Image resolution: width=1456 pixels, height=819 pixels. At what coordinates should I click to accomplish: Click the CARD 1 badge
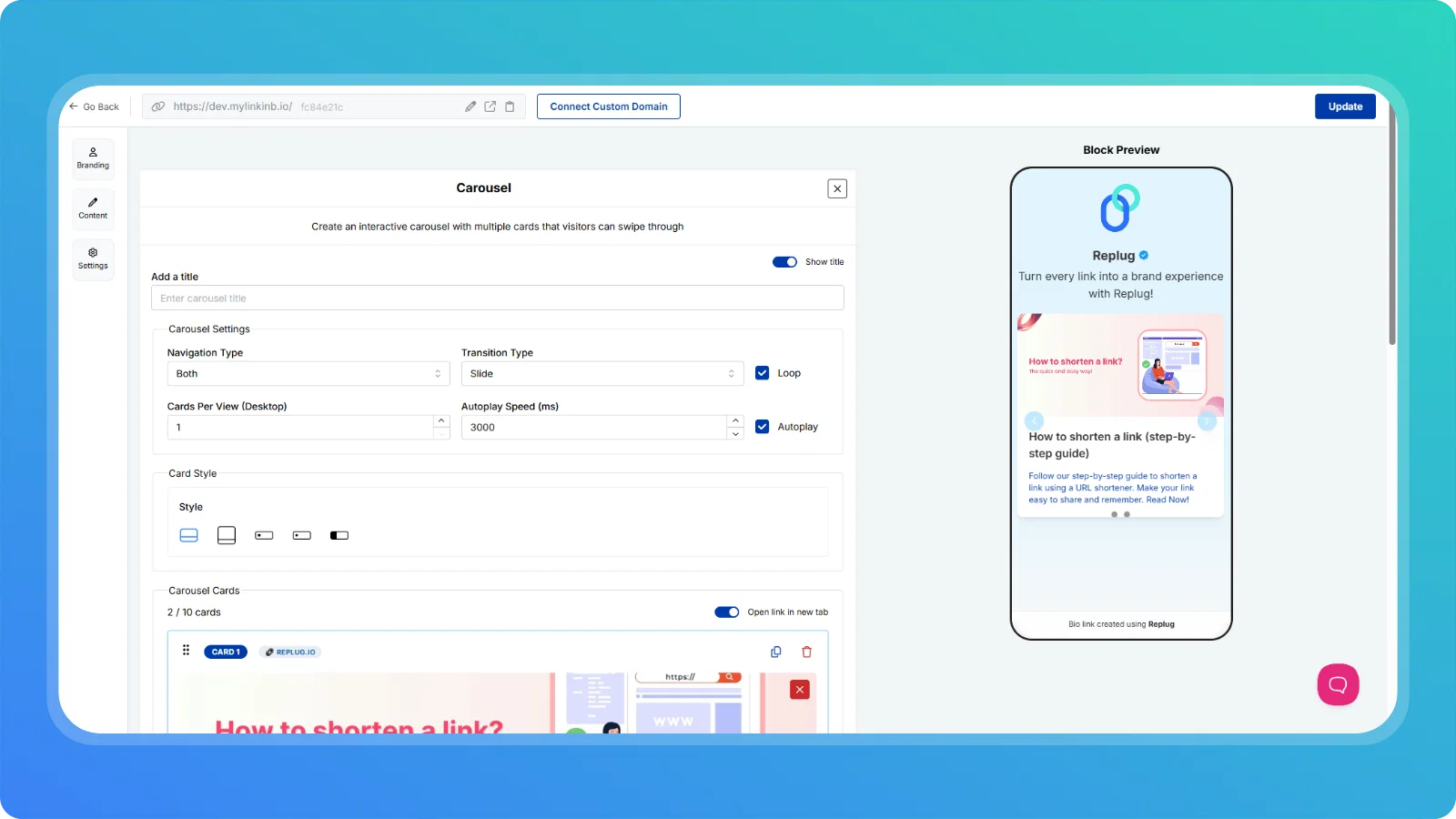click(226, 652)
